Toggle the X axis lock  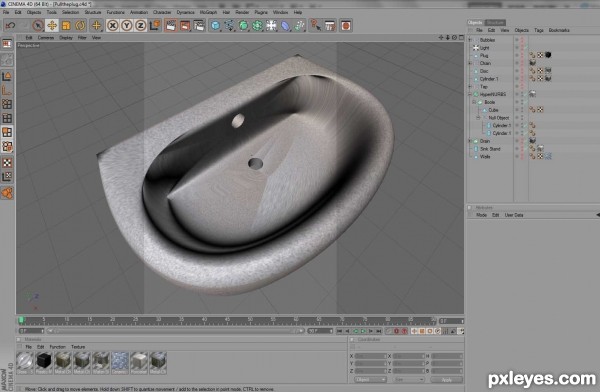coord(112,26)
